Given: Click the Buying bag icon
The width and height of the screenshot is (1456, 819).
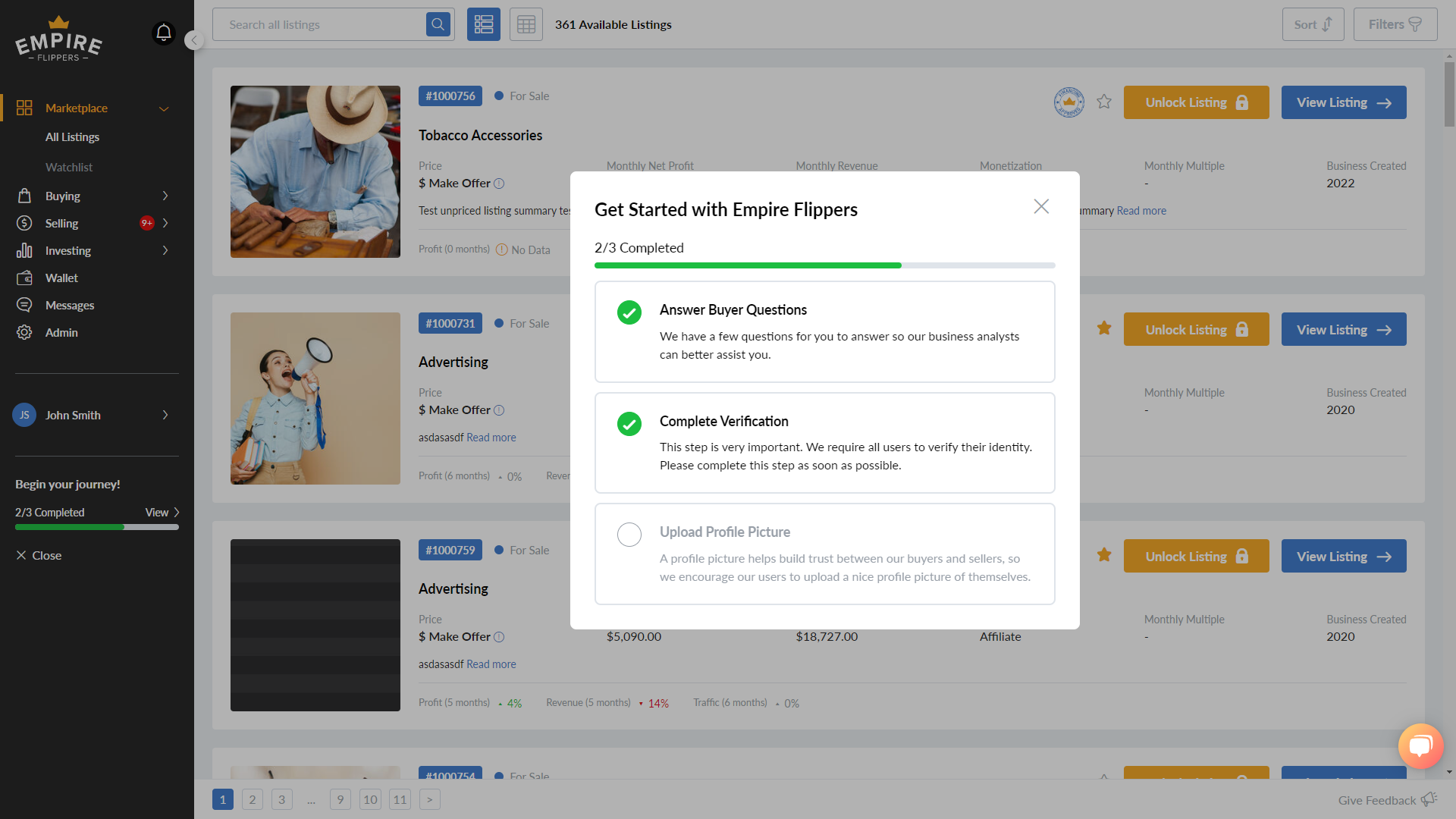Looking at the screenshot, I should click(24, 196).
